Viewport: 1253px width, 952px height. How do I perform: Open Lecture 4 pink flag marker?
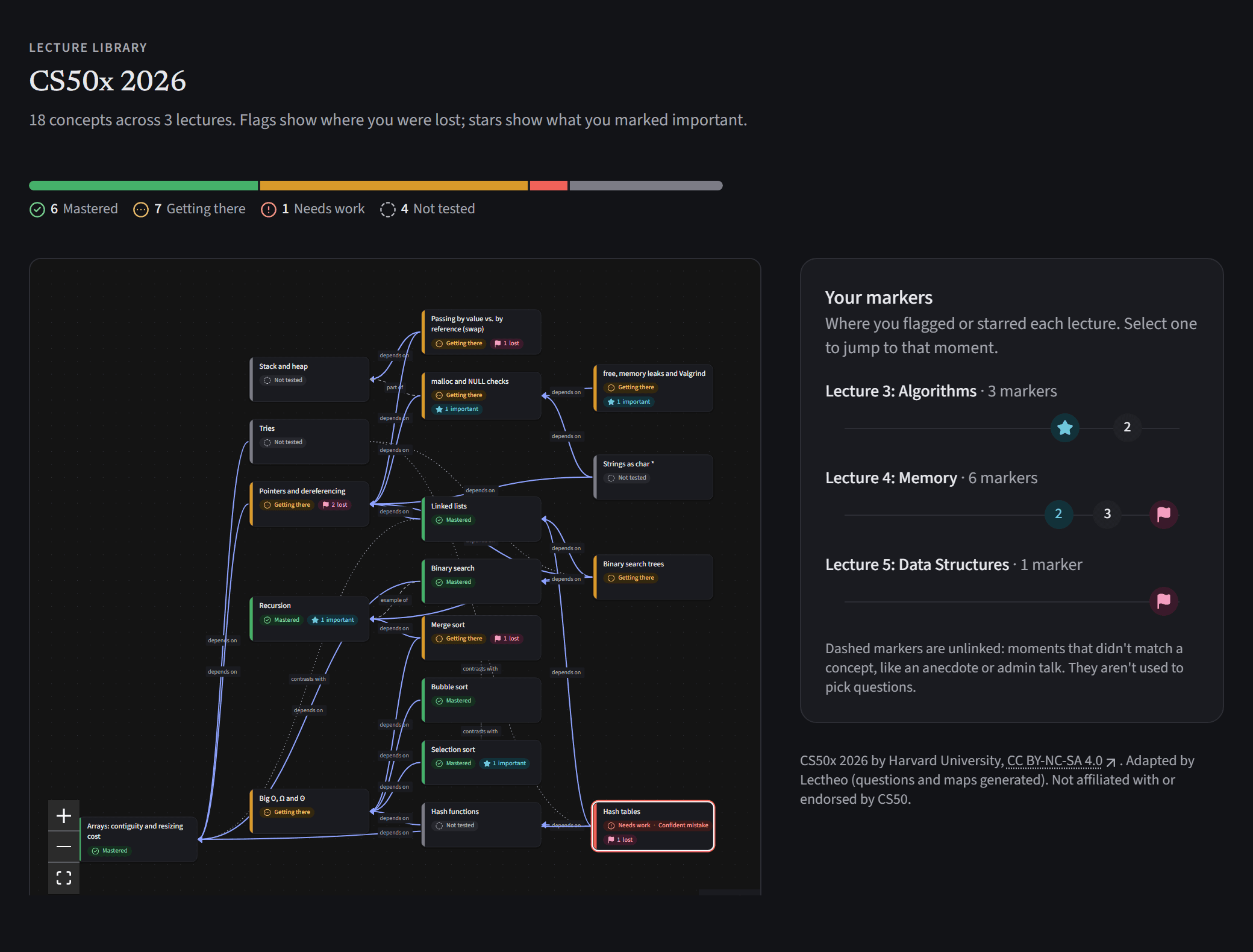(1164, 514)
